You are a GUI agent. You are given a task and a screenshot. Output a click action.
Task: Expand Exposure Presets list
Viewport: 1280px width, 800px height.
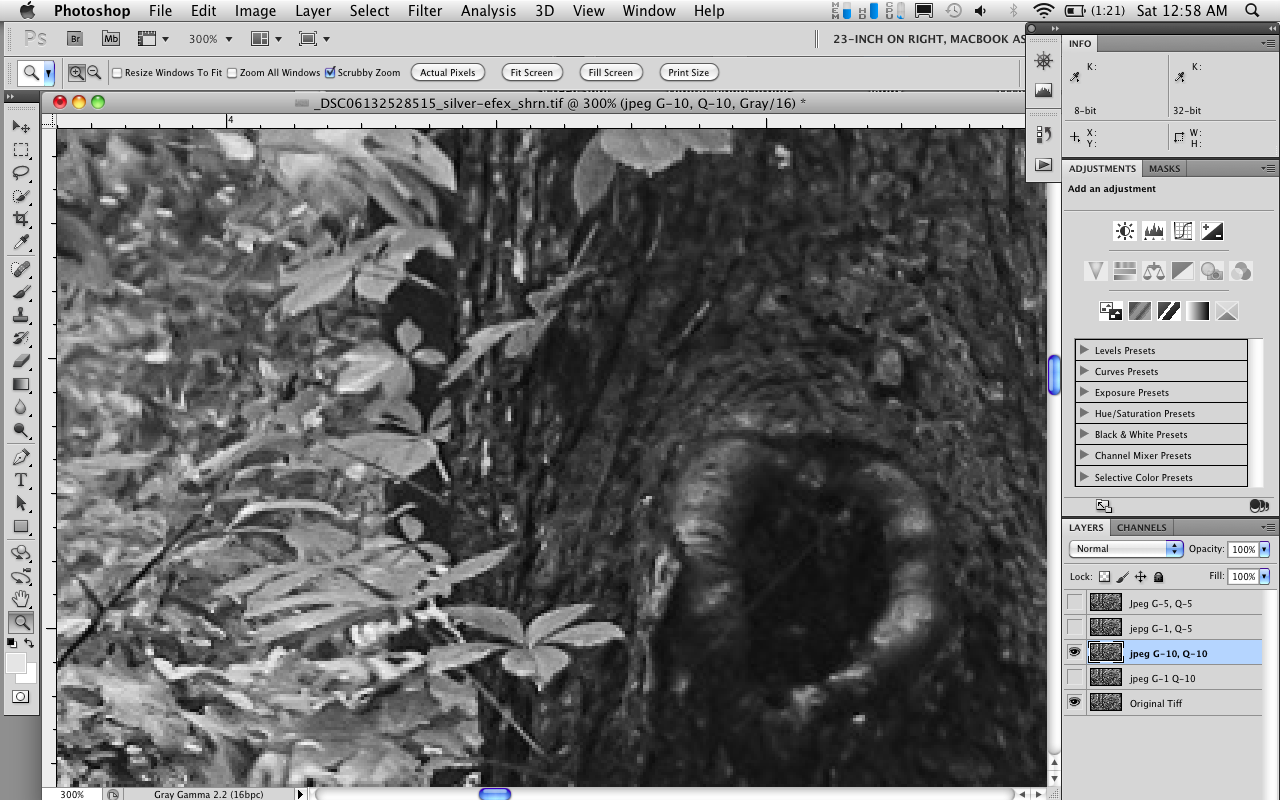[1084, 392]
